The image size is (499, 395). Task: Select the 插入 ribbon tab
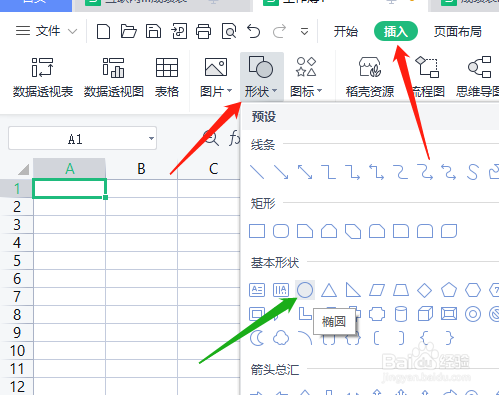396,31
